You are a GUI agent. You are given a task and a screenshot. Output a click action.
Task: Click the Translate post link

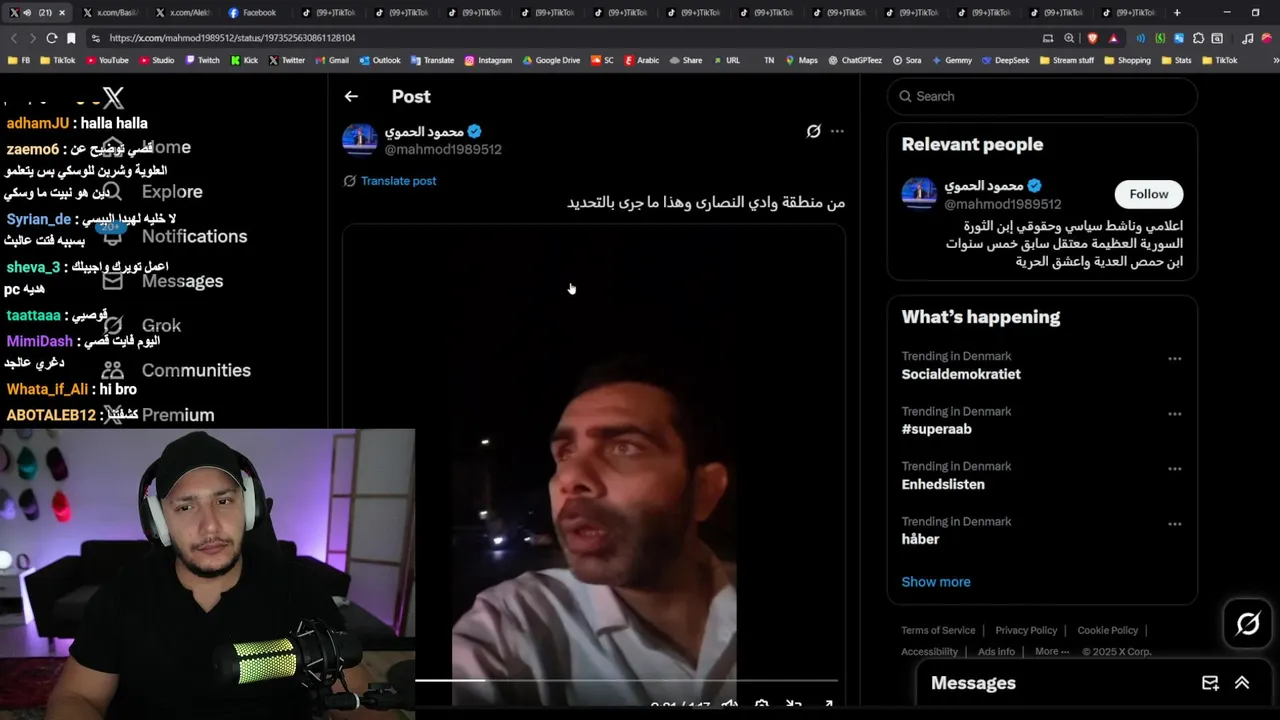coord(398,181)
